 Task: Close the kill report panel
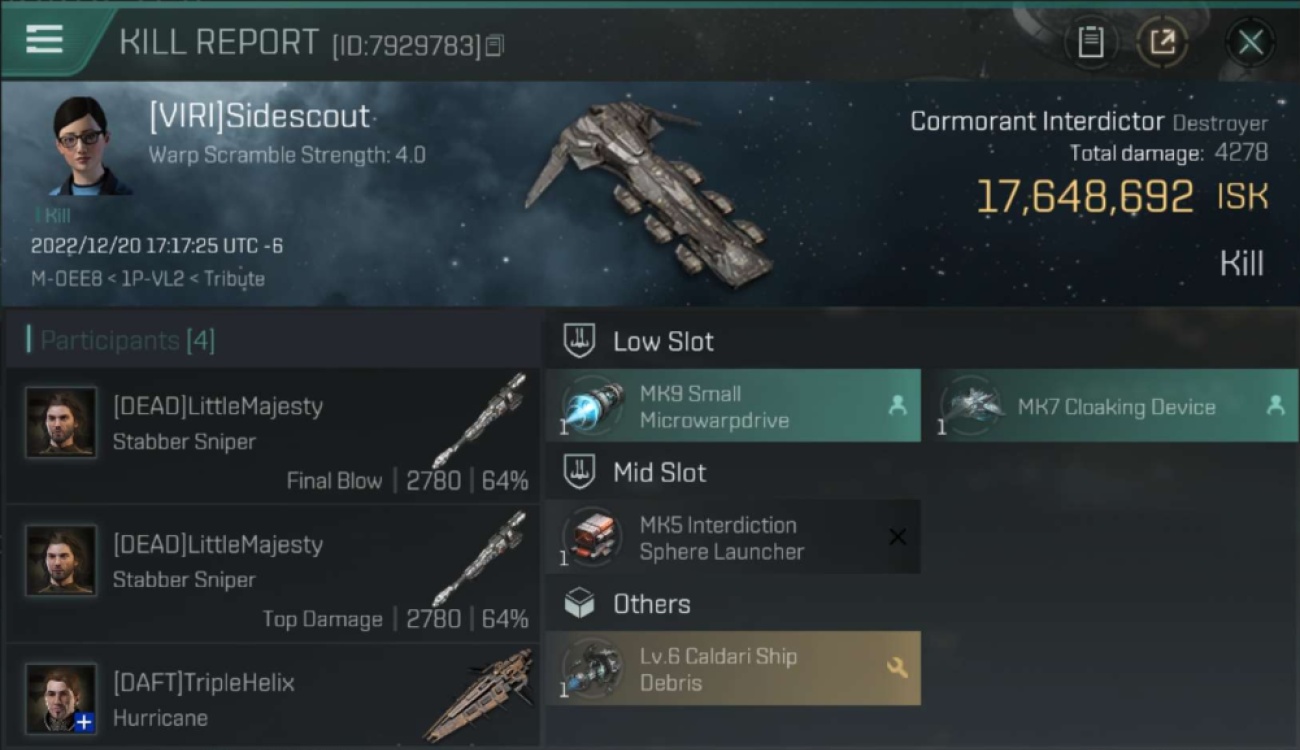[1250, 42]
